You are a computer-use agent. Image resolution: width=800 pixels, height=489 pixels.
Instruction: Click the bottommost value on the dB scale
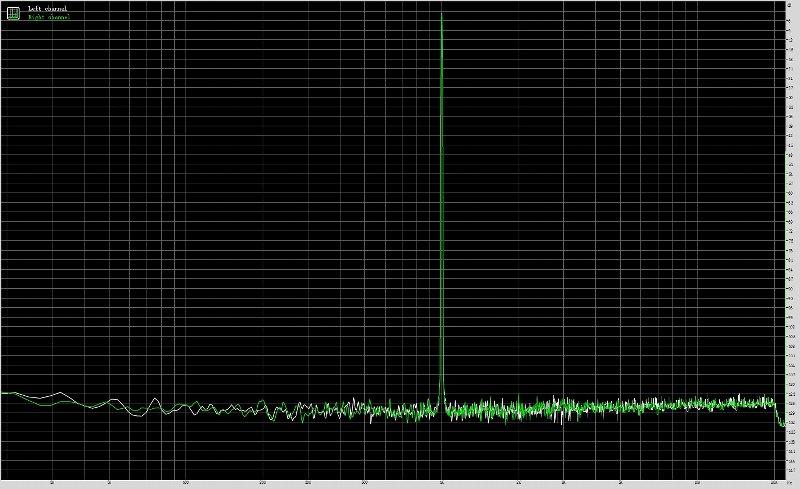pos(790,472)
